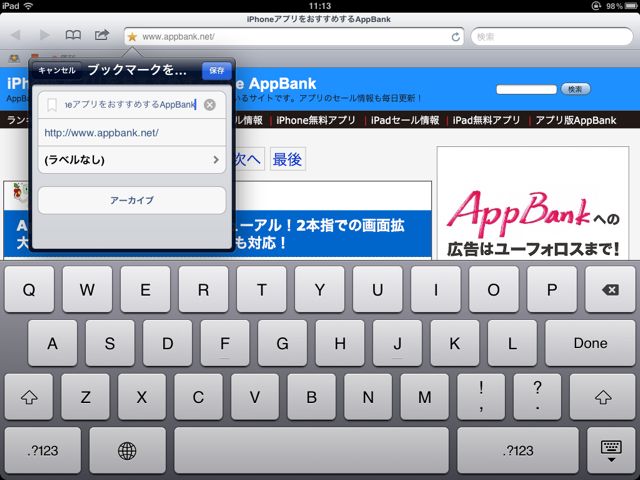This screenshot has width=640, height=480.
Task: Tap the 次へ pagination link
Action: point(248,159)
